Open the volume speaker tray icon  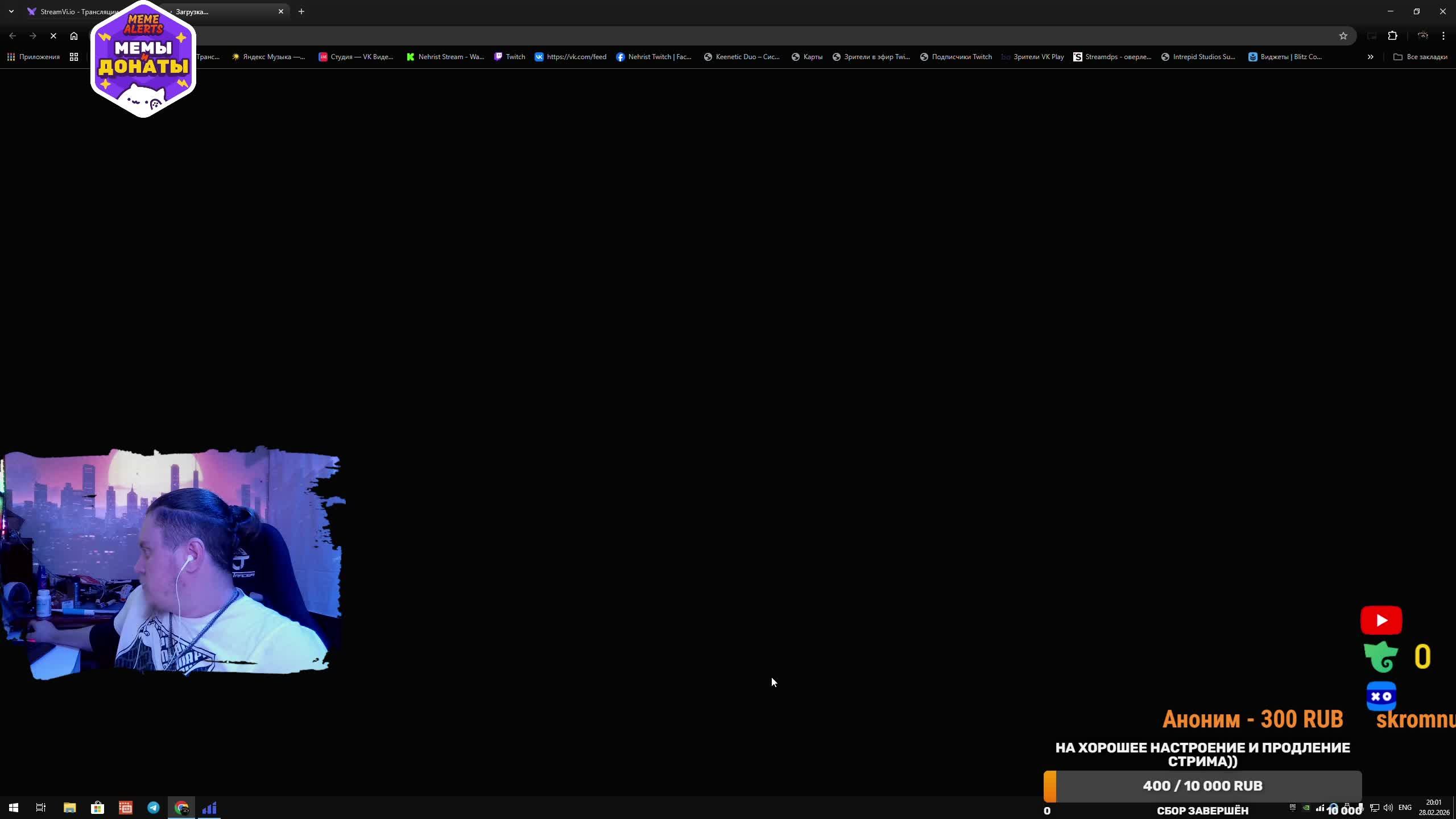[1388, 808]
